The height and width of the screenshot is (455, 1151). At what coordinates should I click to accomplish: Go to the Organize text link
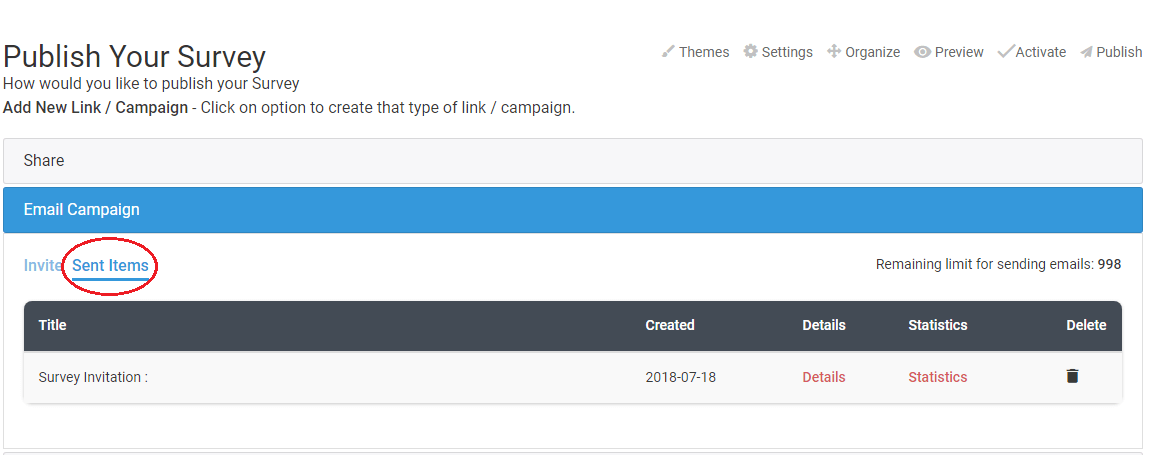pos(872,52)
